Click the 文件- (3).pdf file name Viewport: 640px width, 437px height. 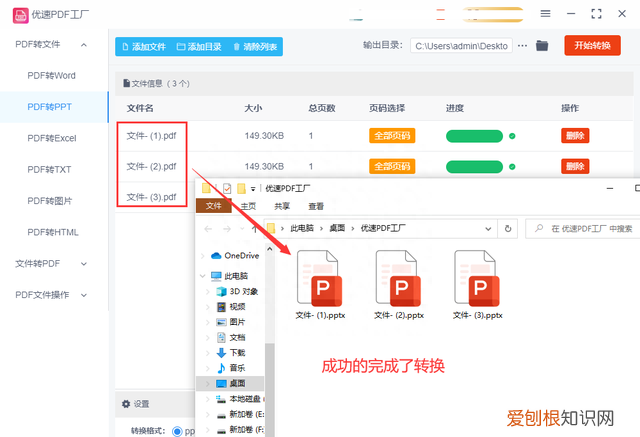(x=151, y=197)
